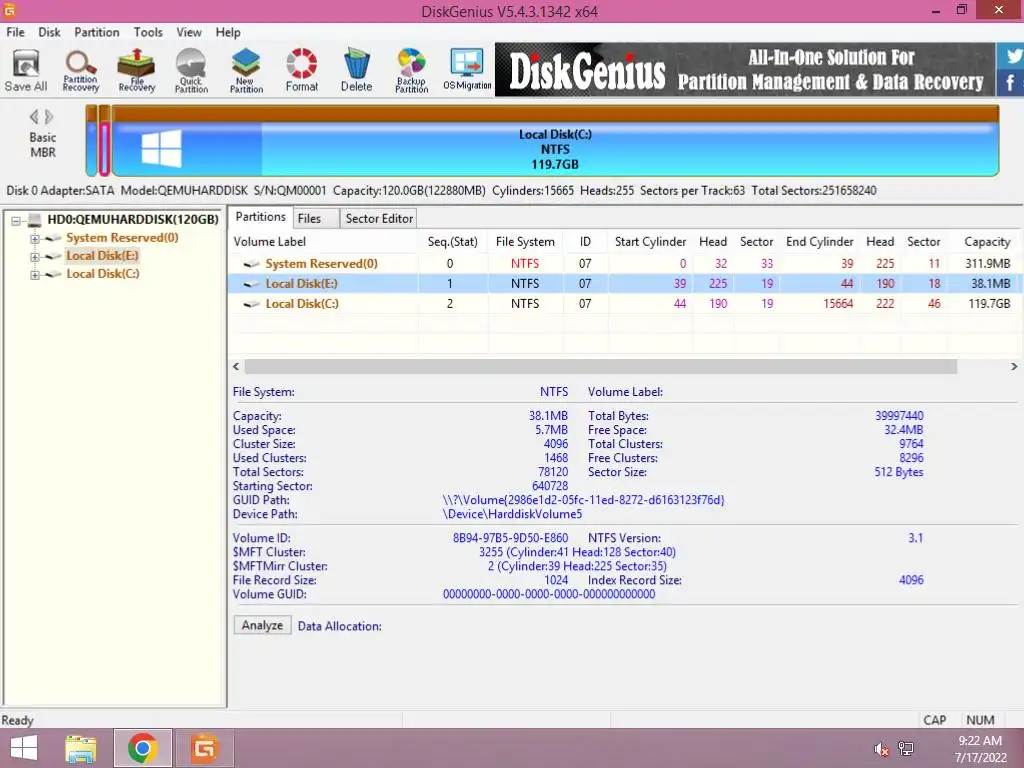The height and width of the screenshot is (768, 1024).
Task: Open the View menu
Action: [189, 32]
